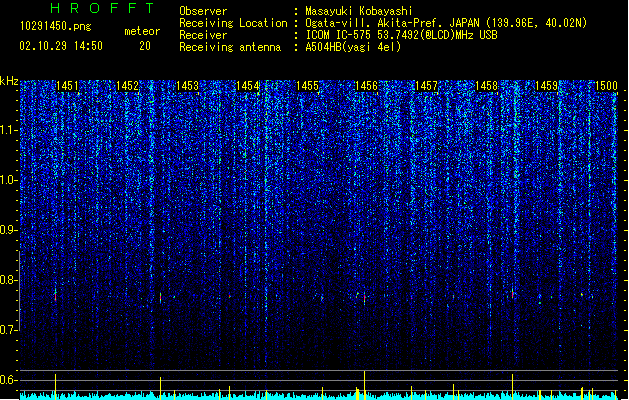Select the ICOM IC-575 53.7492 MHz receiver text
The image size is (629, 400).
pyautogui.click(x=401, y=35)
